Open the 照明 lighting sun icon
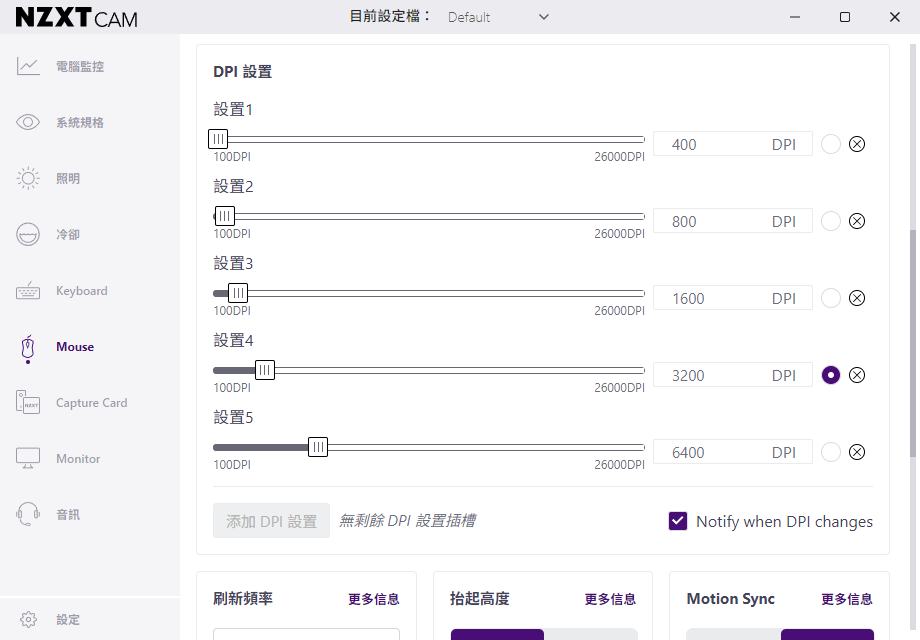This screenshot has height=640, width=920. click(x=28, y=178)
